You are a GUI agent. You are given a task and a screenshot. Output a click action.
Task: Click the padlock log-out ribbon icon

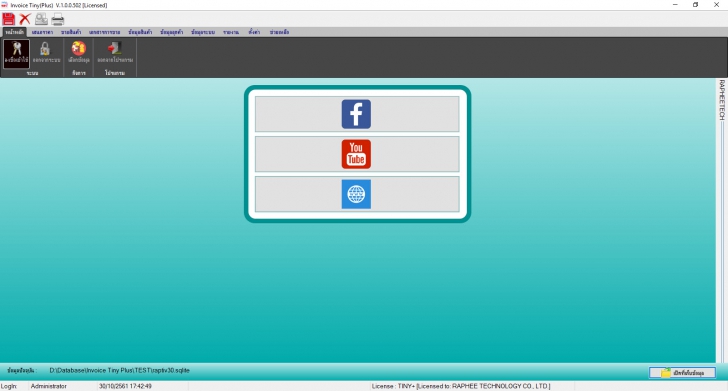point(46,53)
